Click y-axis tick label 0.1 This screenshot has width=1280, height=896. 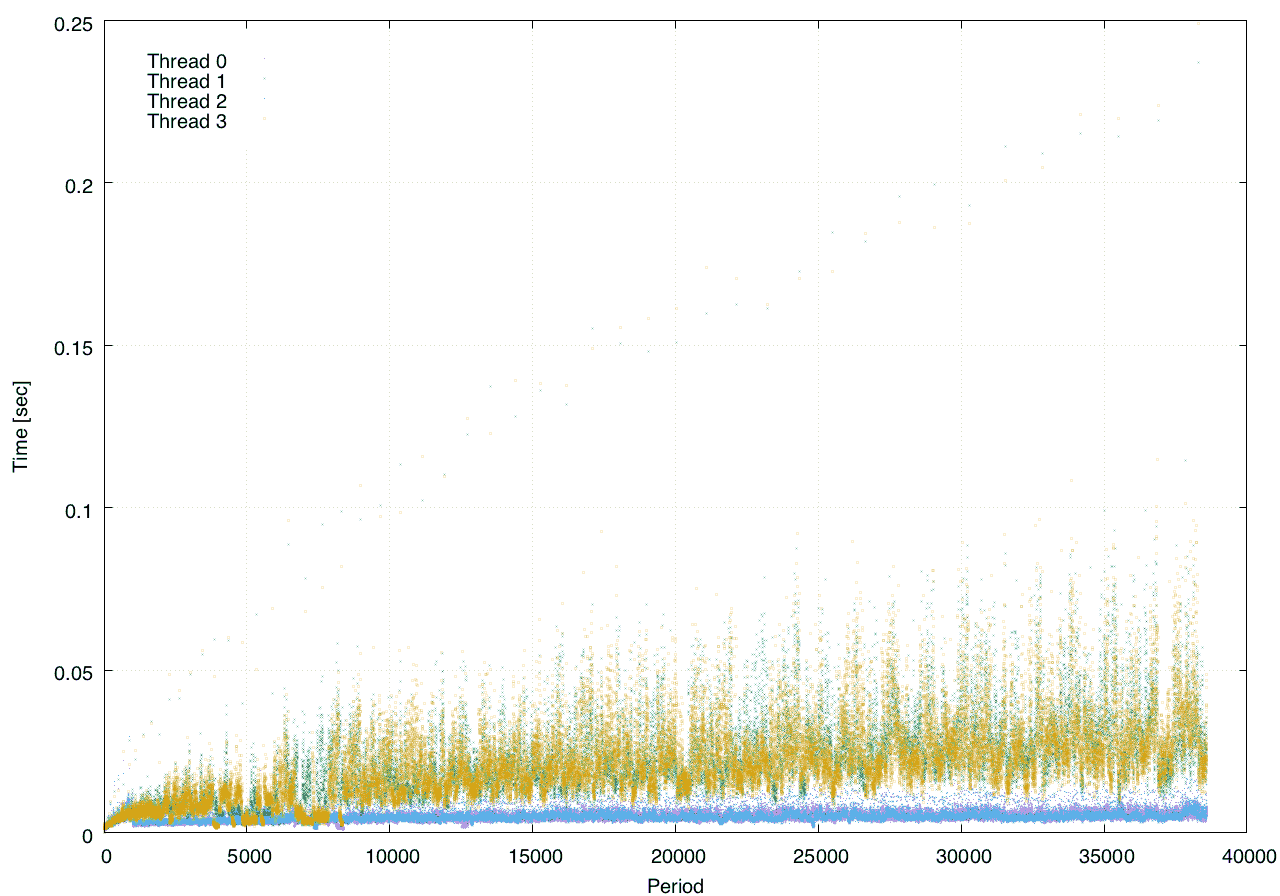click(x=77, y=509)
